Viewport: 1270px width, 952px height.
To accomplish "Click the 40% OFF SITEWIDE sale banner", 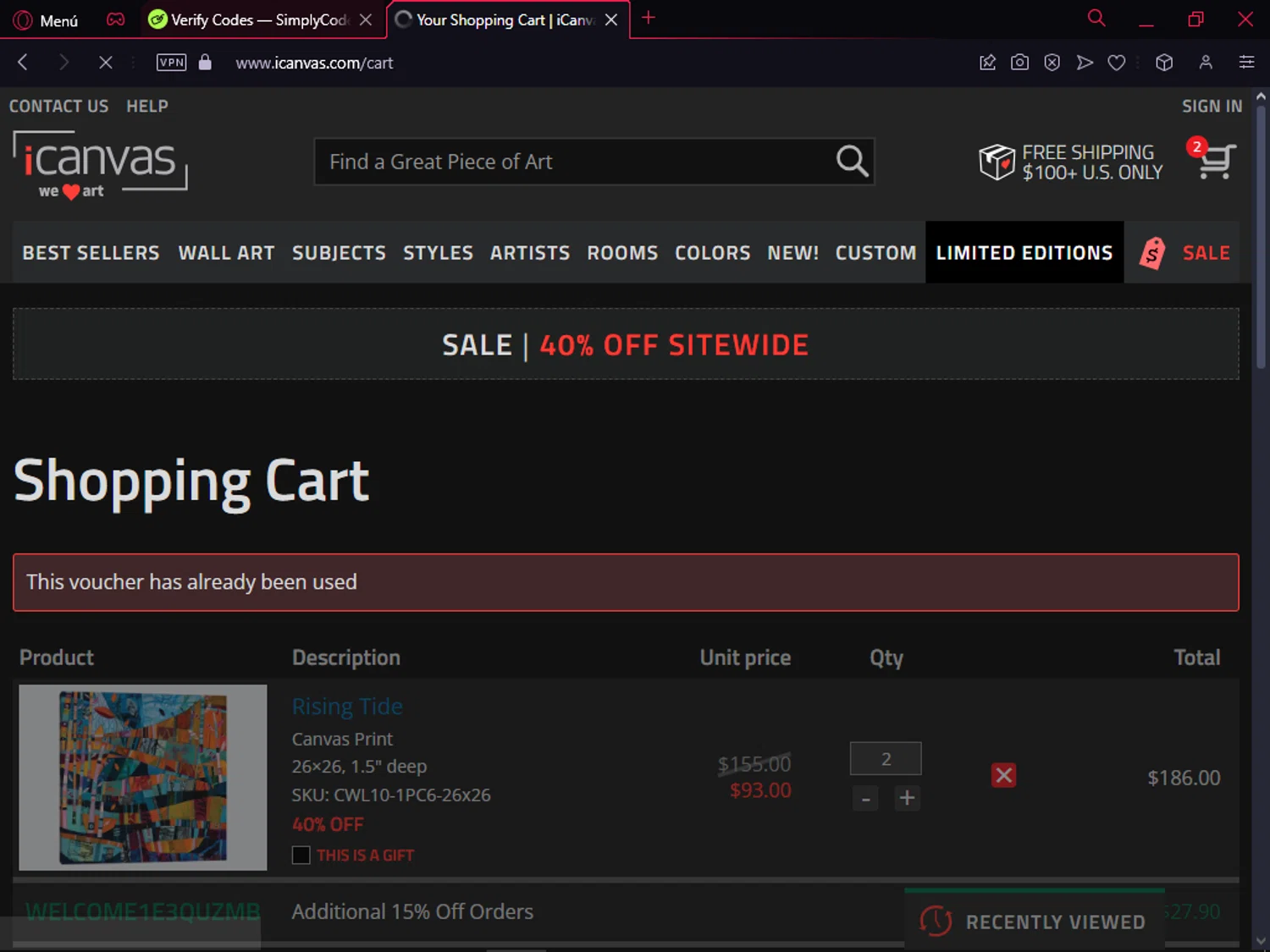I will coord(626,344).
